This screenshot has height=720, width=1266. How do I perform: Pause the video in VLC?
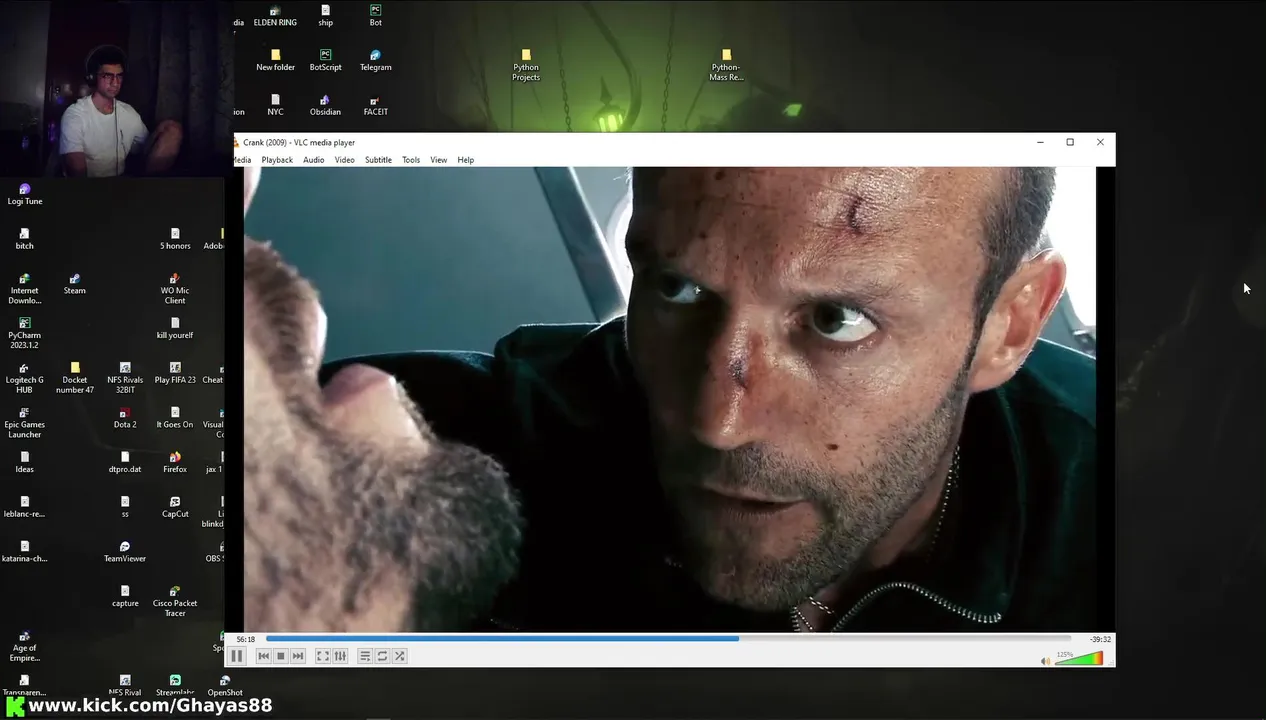[x=237, y=656]
